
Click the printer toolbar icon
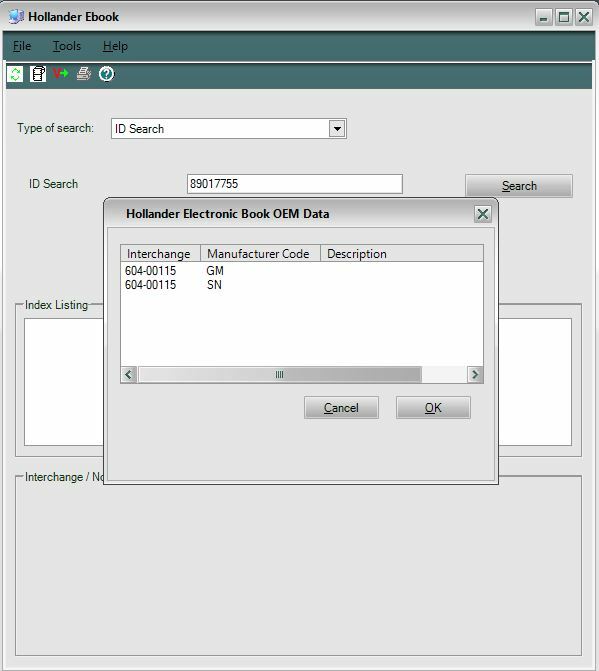click(84, 74)
